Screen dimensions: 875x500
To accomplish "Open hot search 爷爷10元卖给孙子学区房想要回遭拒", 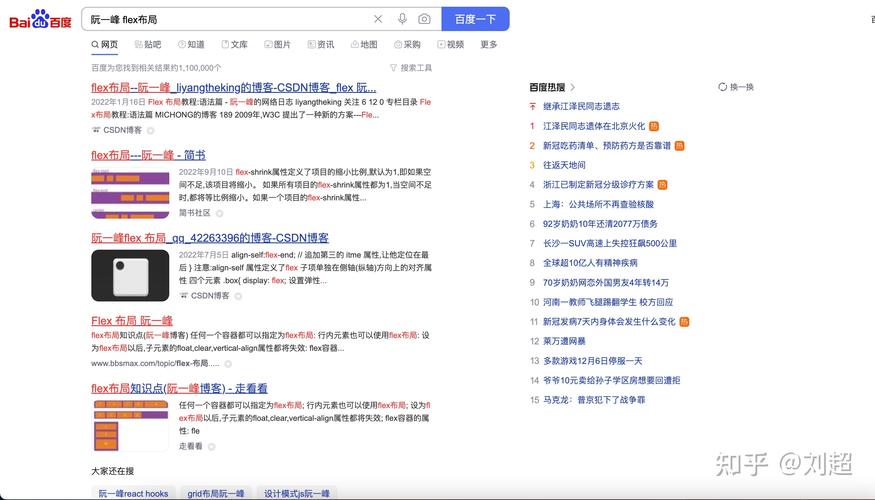I will tap(612, 380).
